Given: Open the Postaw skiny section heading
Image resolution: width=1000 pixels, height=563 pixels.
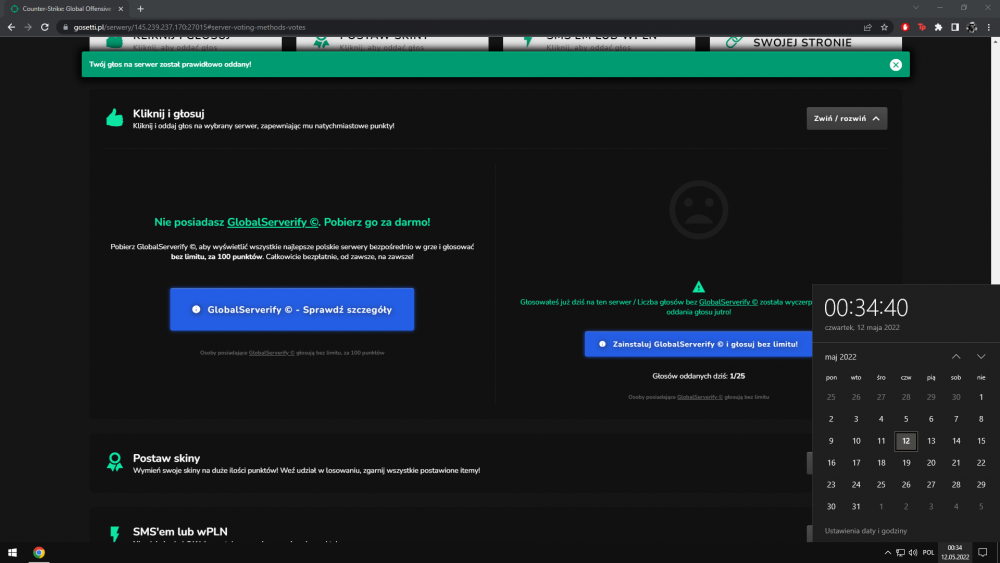Looking at the screenshot, I should (x=166, y=458).
